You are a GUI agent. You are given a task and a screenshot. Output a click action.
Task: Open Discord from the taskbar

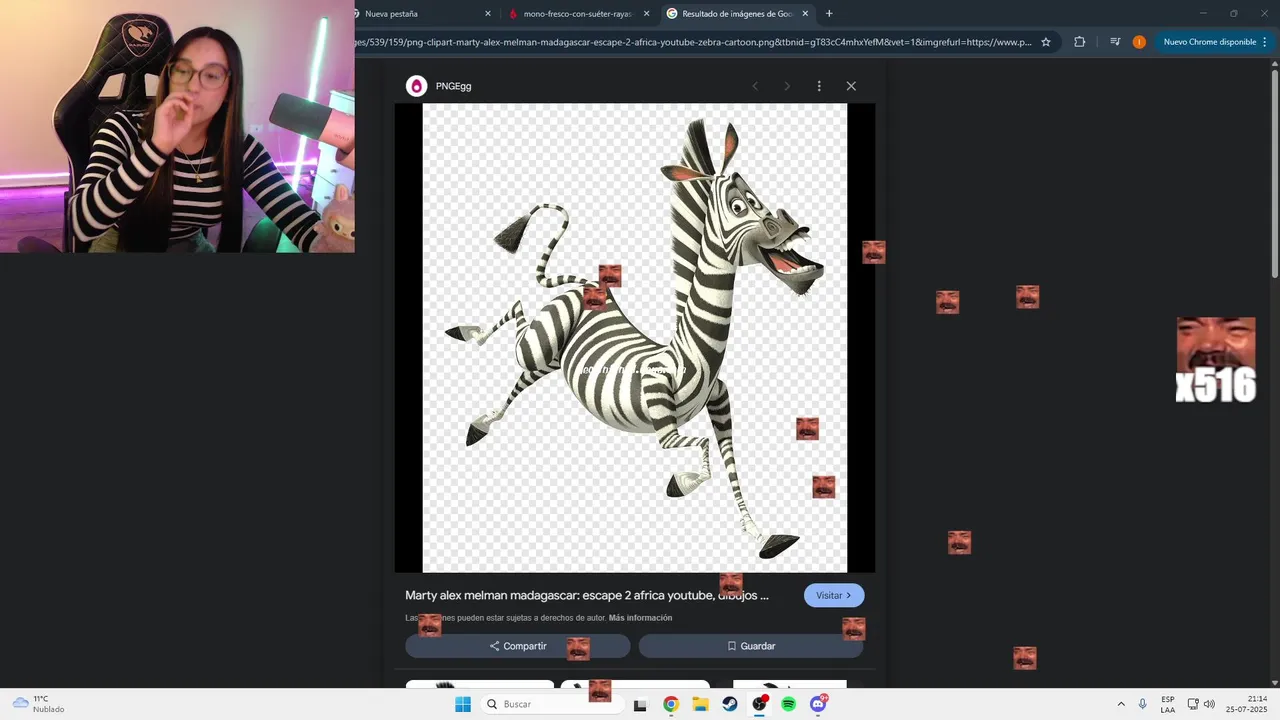(x=818, y=704)
